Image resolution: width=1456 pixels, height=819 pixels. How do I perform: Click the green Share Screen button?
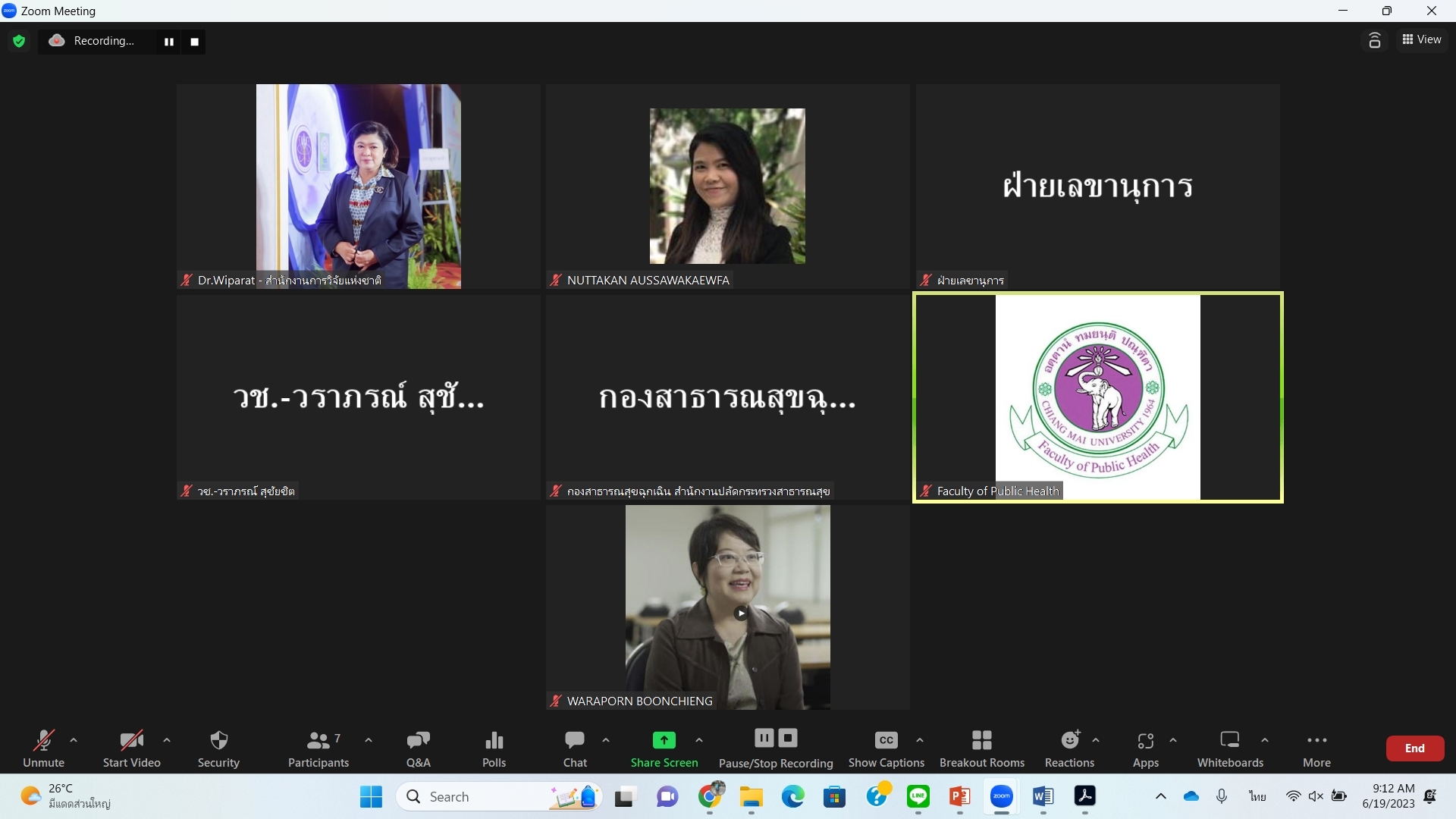[x=664, y=748]
